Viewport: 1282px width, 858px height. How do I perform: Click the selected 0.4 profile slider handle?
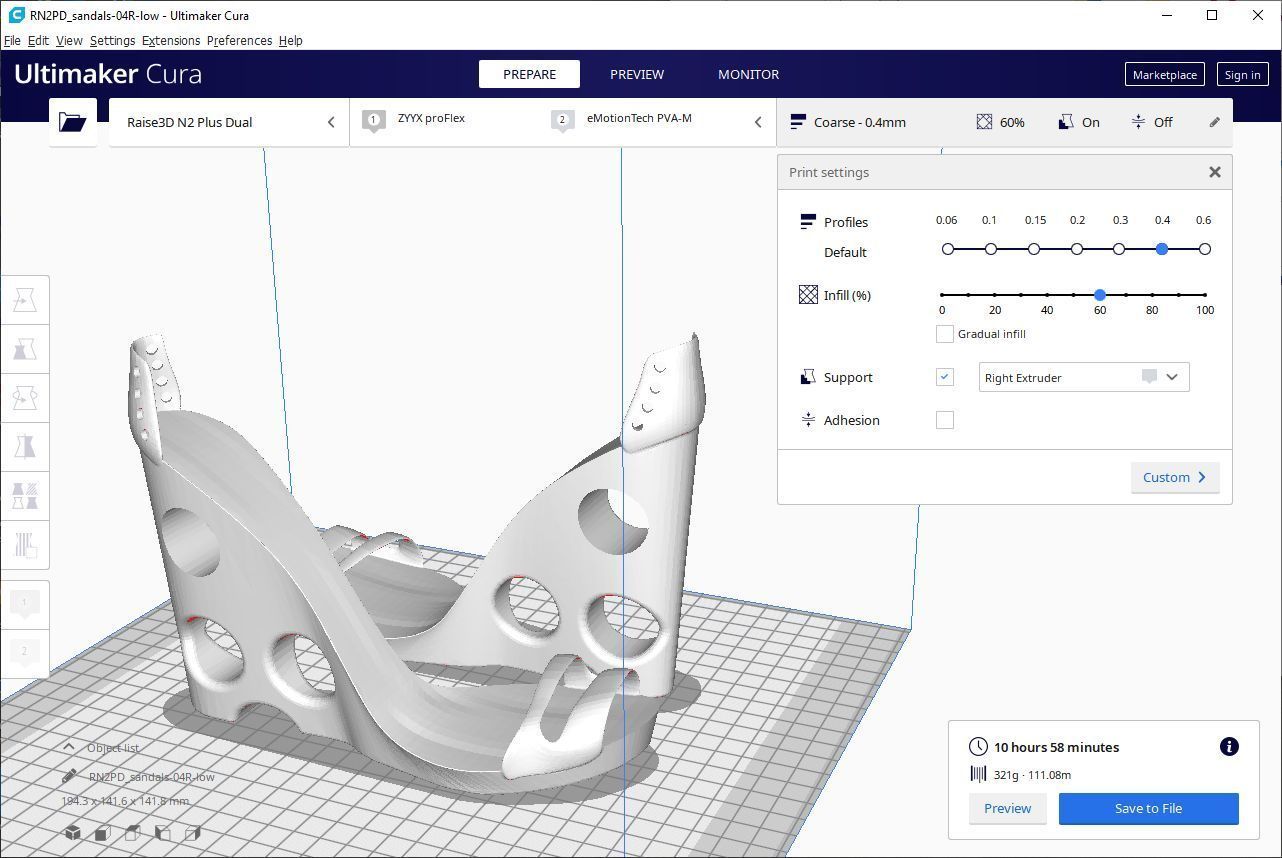click(1162, 249)
